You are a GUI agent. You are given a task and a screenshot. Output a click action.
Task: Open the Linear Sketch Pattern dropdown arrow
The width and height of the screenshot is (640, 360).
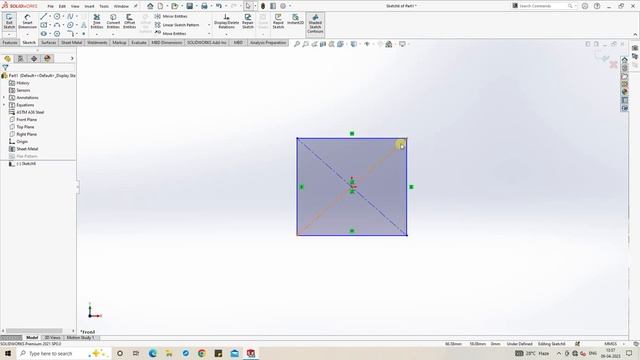tap(209, 25)
